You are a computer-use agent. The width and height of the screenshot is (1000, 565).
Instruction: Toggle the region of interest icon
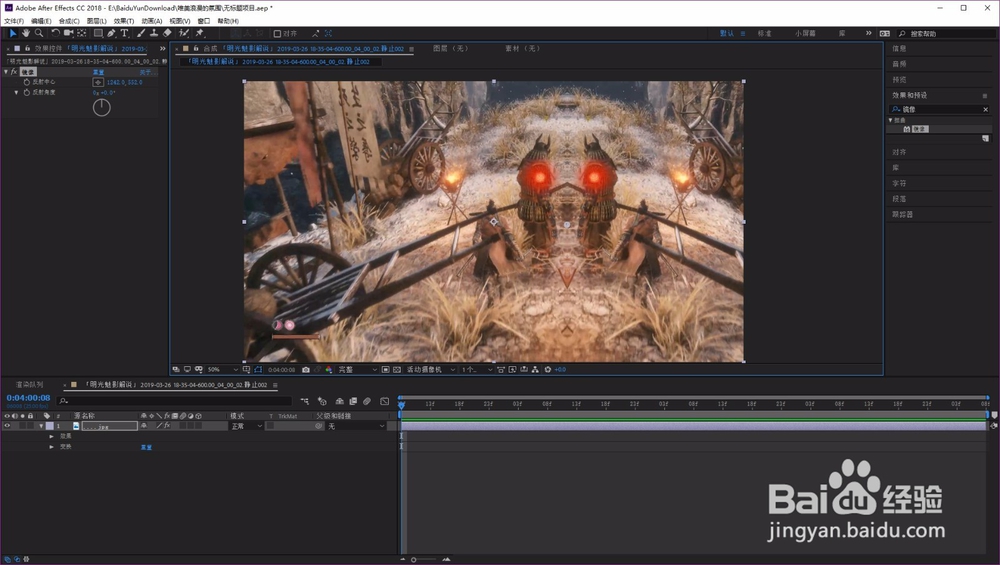[x=385, y=370]
